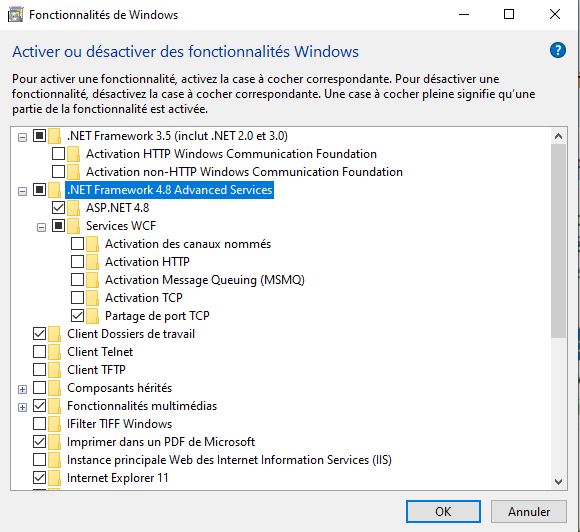The height and width of the screenshot is (532, 580).
Task: Click folder icon beside .NET Framework 3.5
Action: [x=54, y=136]
